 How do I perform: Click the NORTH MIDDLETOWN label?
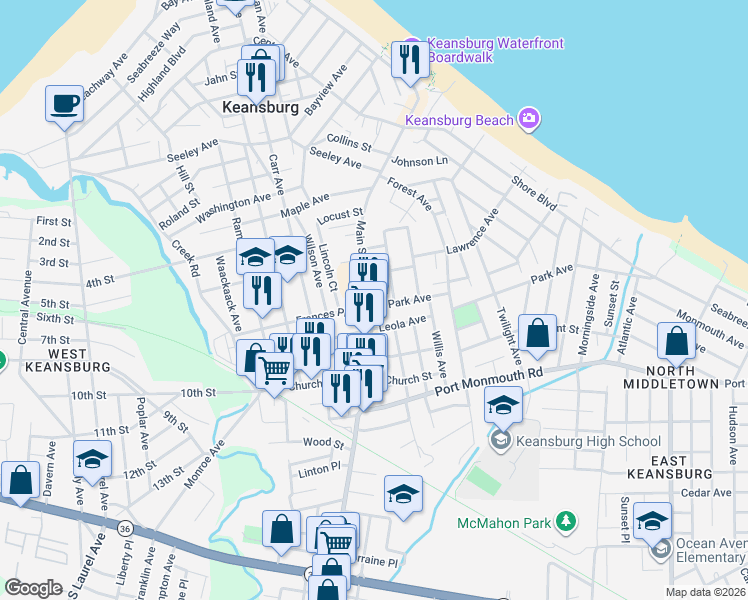click(x=671, y=377)
